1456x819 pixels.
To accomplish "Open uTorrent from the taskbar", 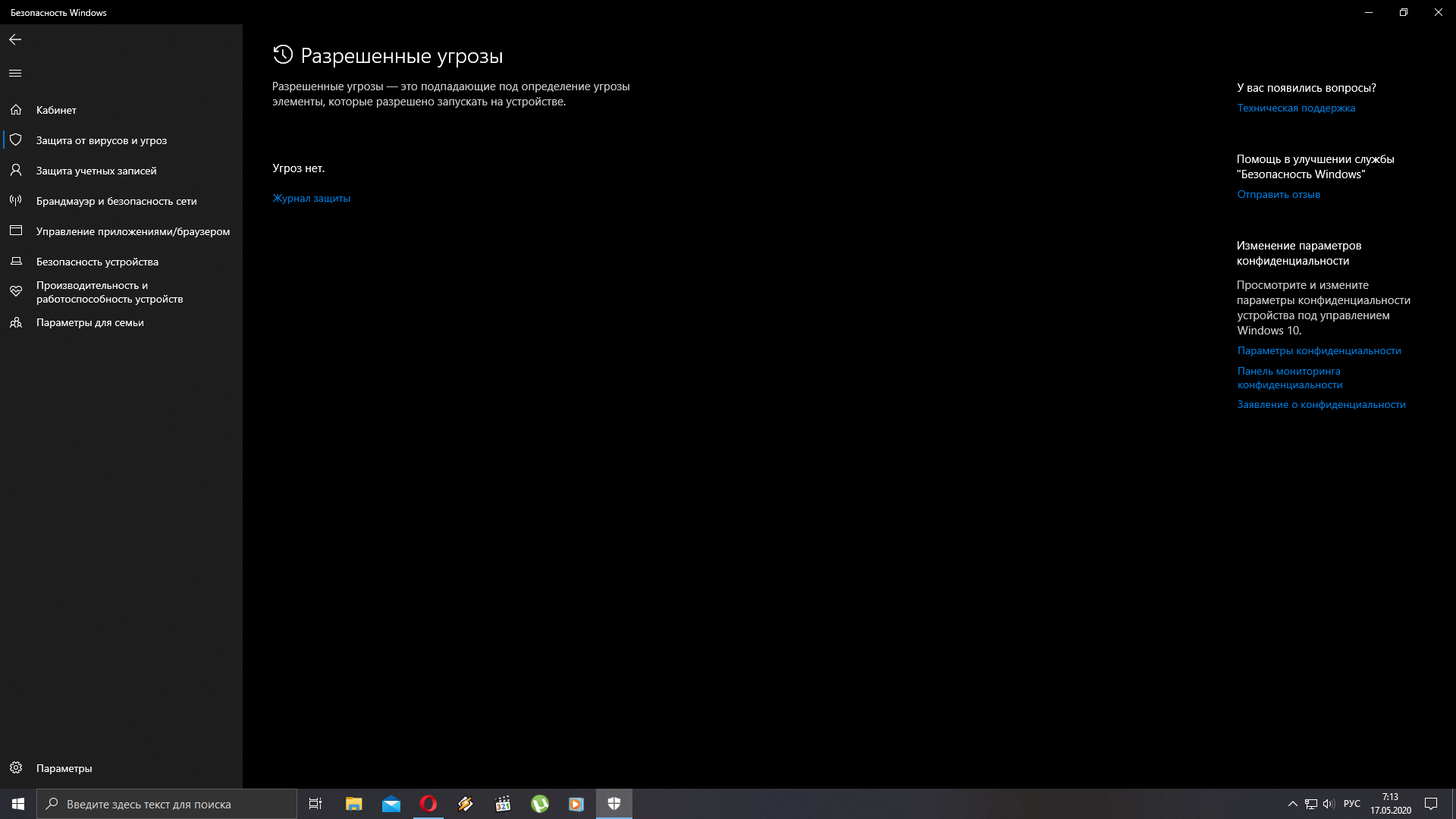I will 540,804.
